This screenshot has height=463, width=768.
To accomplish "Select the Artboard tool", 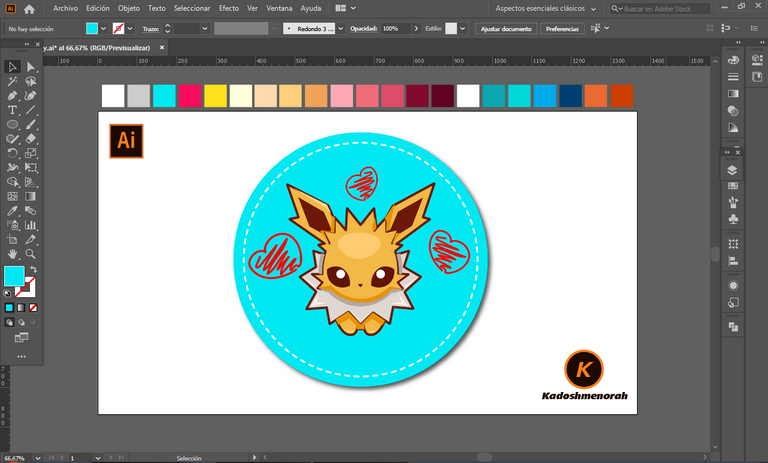I will pyautogui.click(x=12, y=240).
